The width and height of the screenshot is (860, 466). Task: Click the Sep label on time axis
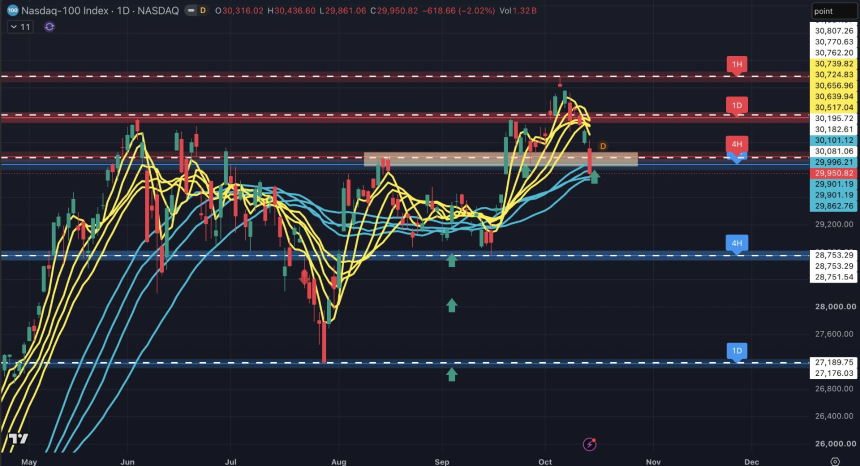(x=442, y=462)
